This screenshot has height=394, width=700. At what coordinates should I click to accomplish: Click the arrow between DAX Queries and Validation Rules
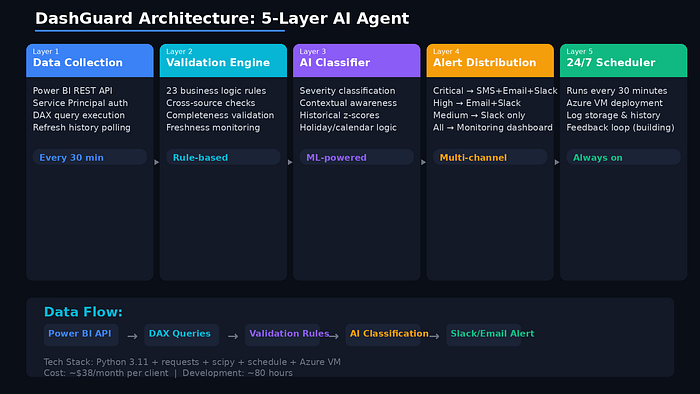(233, 336)
